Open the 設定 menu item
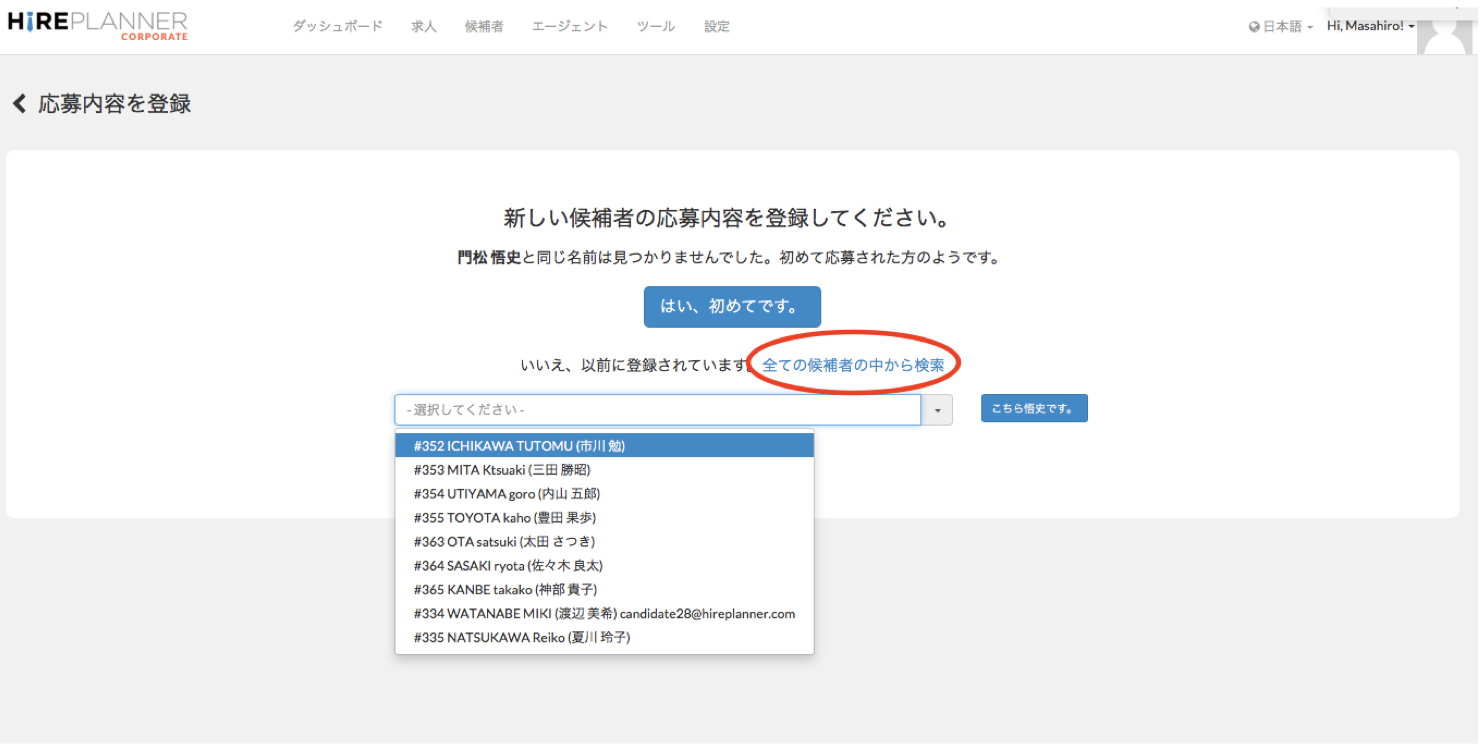The height and width of the screenshot is (744, 1480). pyautogui.click(x=717, y=27)
